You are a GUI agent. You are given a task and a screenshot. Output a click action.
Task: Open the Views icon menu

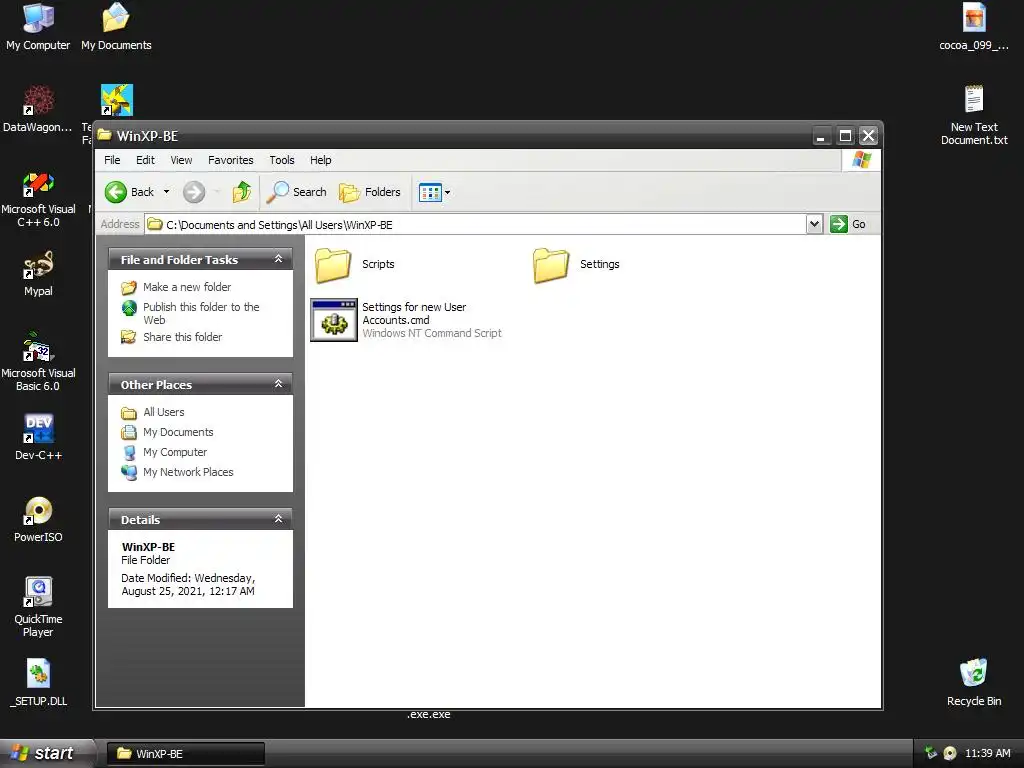pos(430,193)
